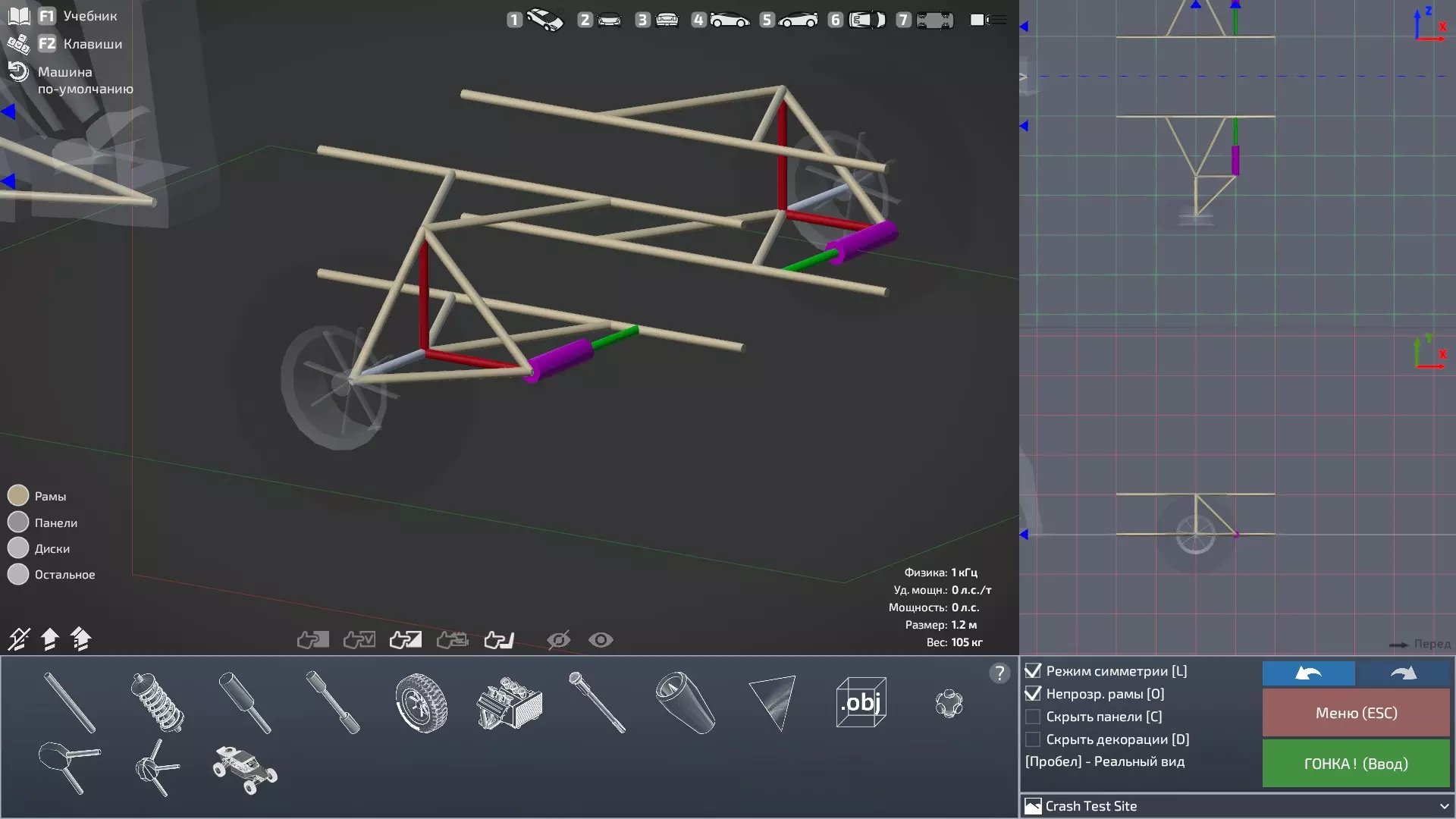Open the question mark help icon
Image resolution: width=1456 pixels, height=819 pixels.
click(999, 673)
